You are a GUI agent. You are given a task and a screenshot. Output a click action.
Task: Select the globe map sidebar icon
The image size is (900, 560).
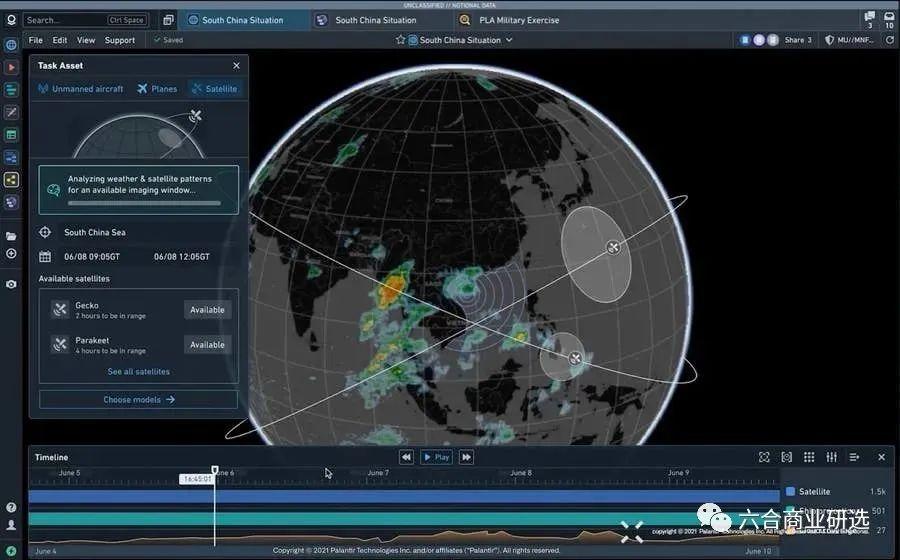click(x=11, y=45)
